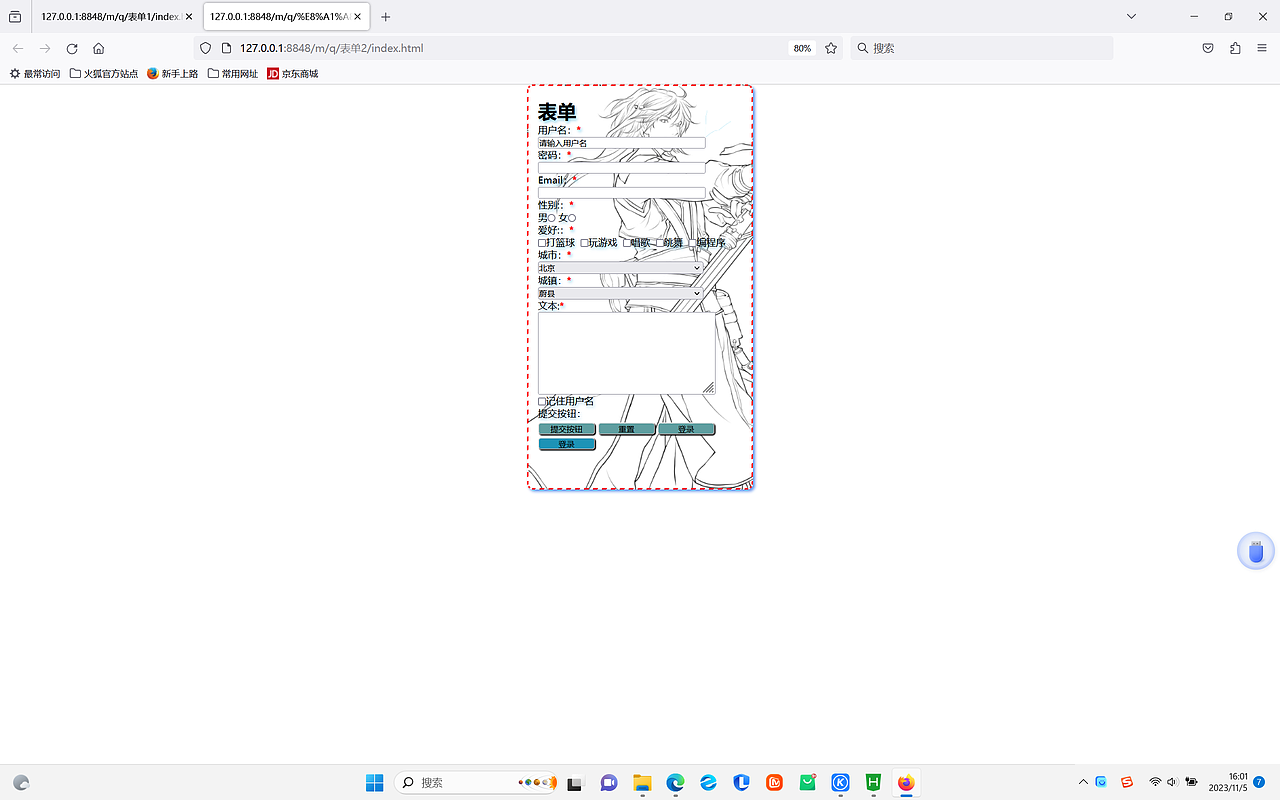Click inside the 用户名 input field
This screenshot has width=1280, height=800.
(x=620, y=142)
